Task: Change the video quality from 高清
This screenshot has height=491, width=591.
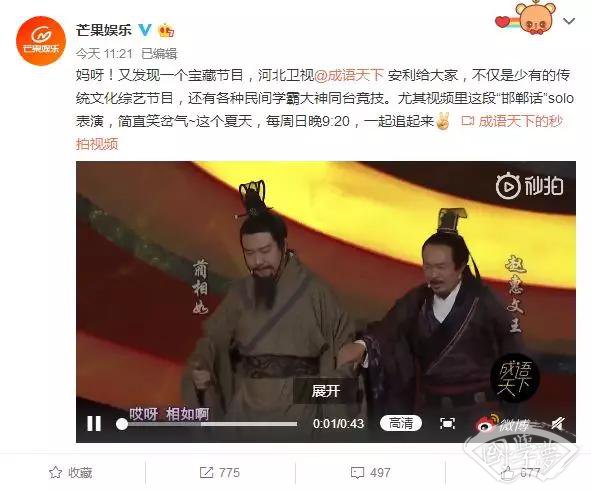Action: (x=401, y=424)
